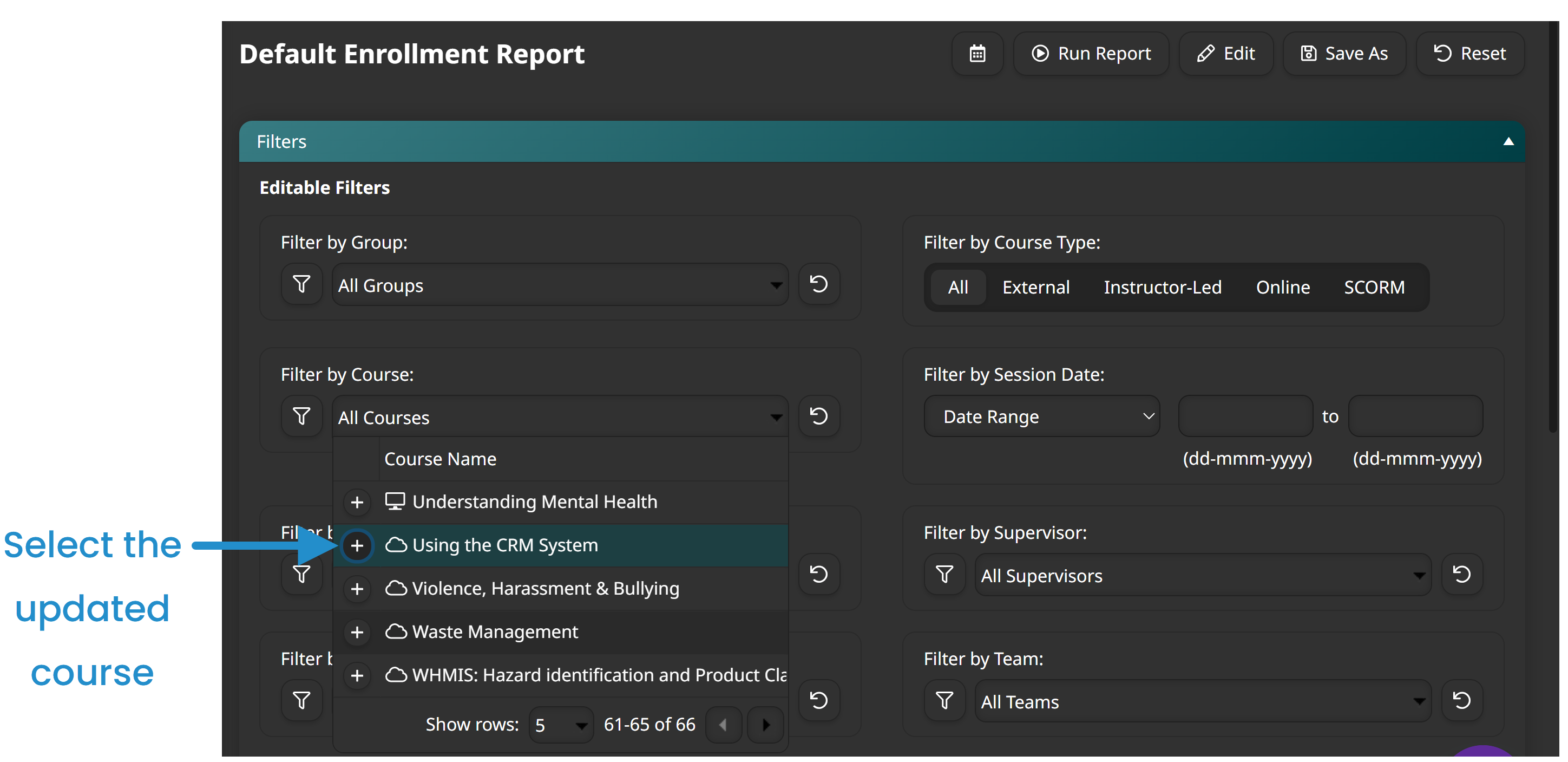Click the Waste Management course name
The image size is (1568, 762).
[495, 631]
